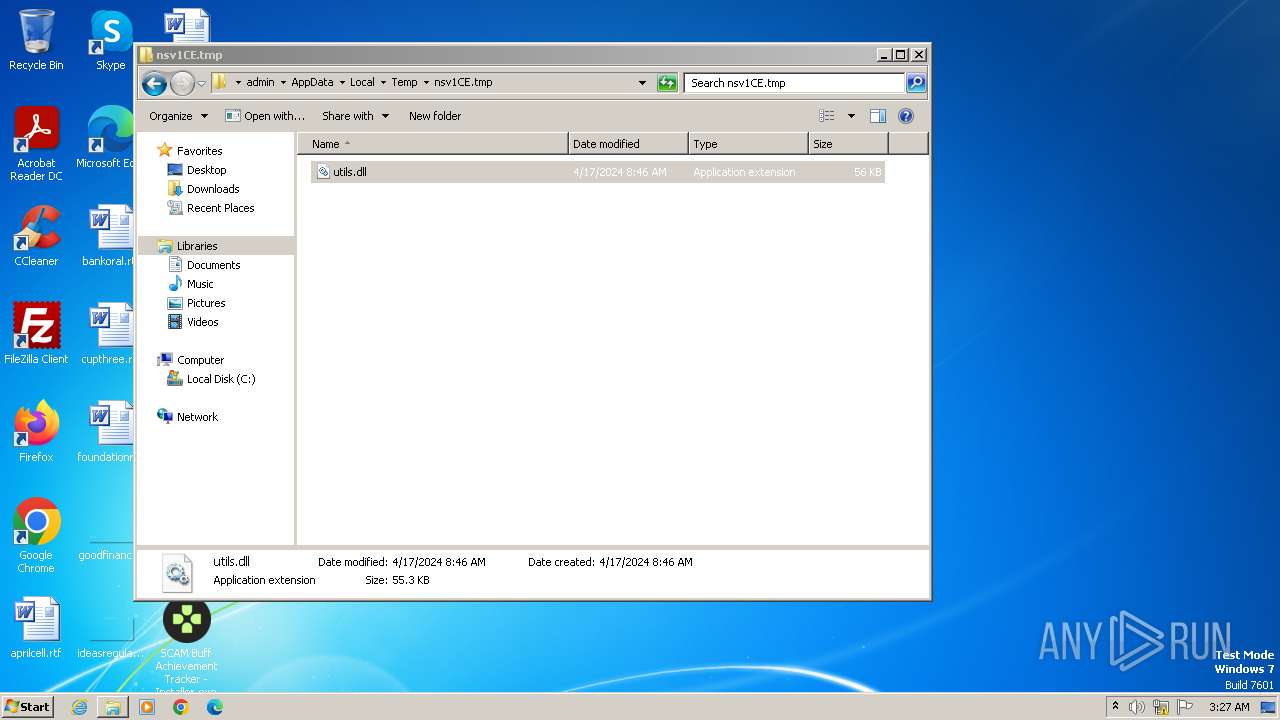The image size is (1280, 720).
Task: Select Network in navigation pane
Action: tap(197, 417)
